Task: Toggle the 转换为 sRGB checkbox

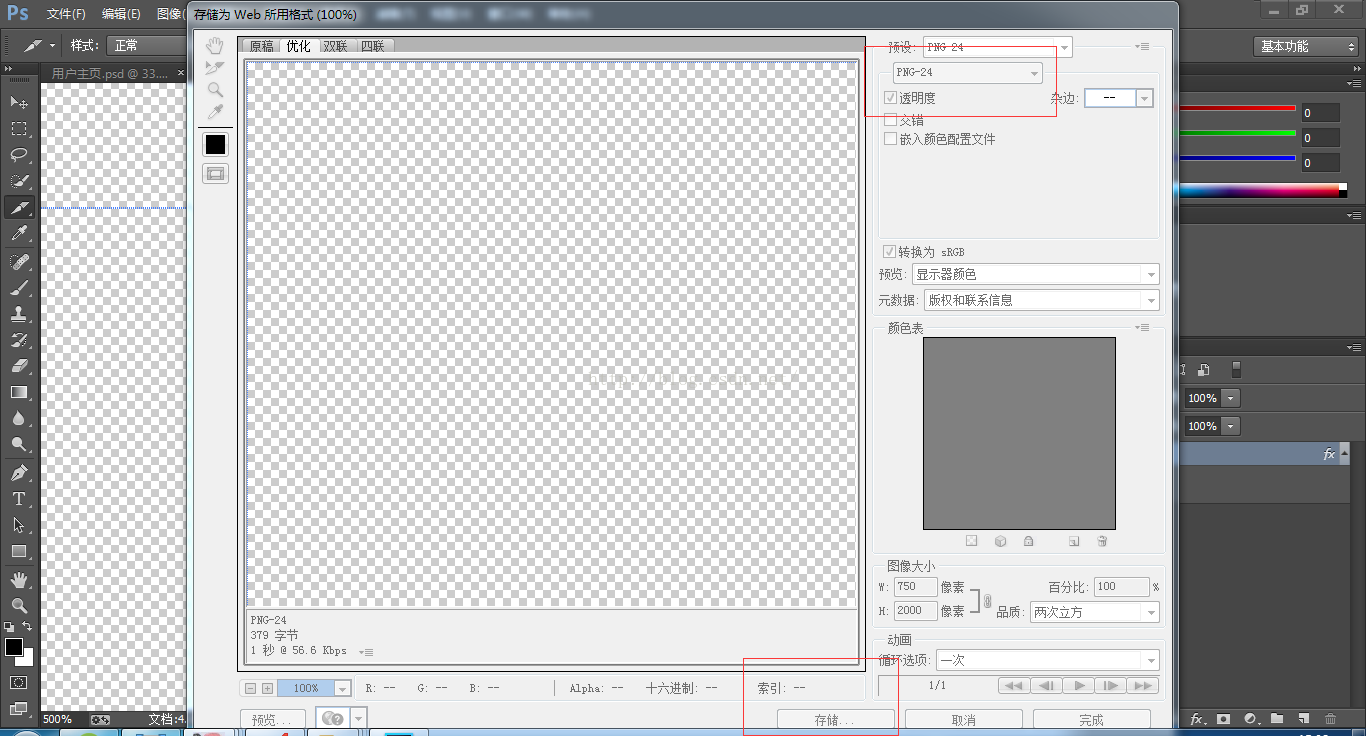Action: click(889, 252)
